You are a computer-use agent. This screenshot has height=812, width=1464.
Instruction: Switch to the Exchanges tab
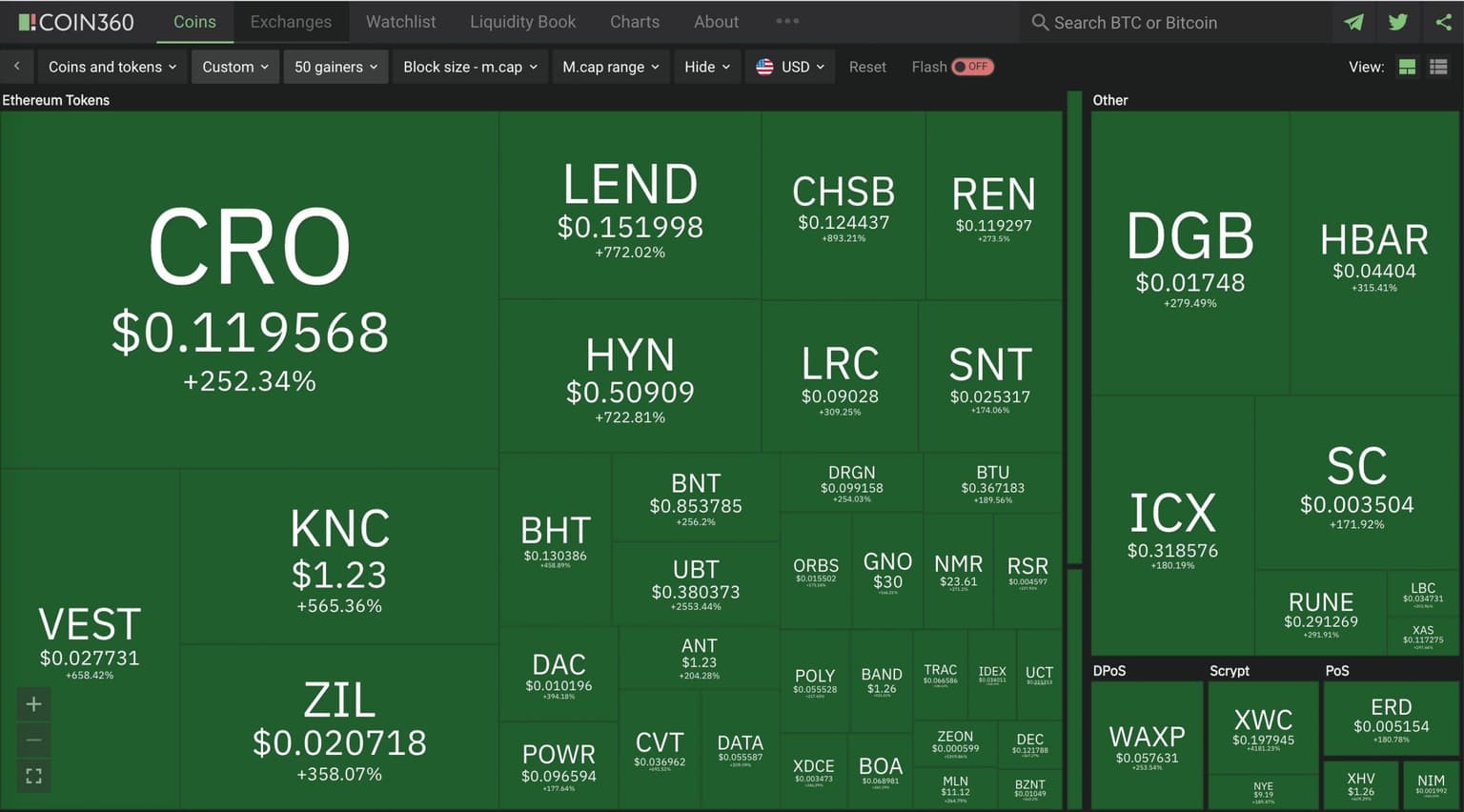pyautogui.click(x=291, y=22)
